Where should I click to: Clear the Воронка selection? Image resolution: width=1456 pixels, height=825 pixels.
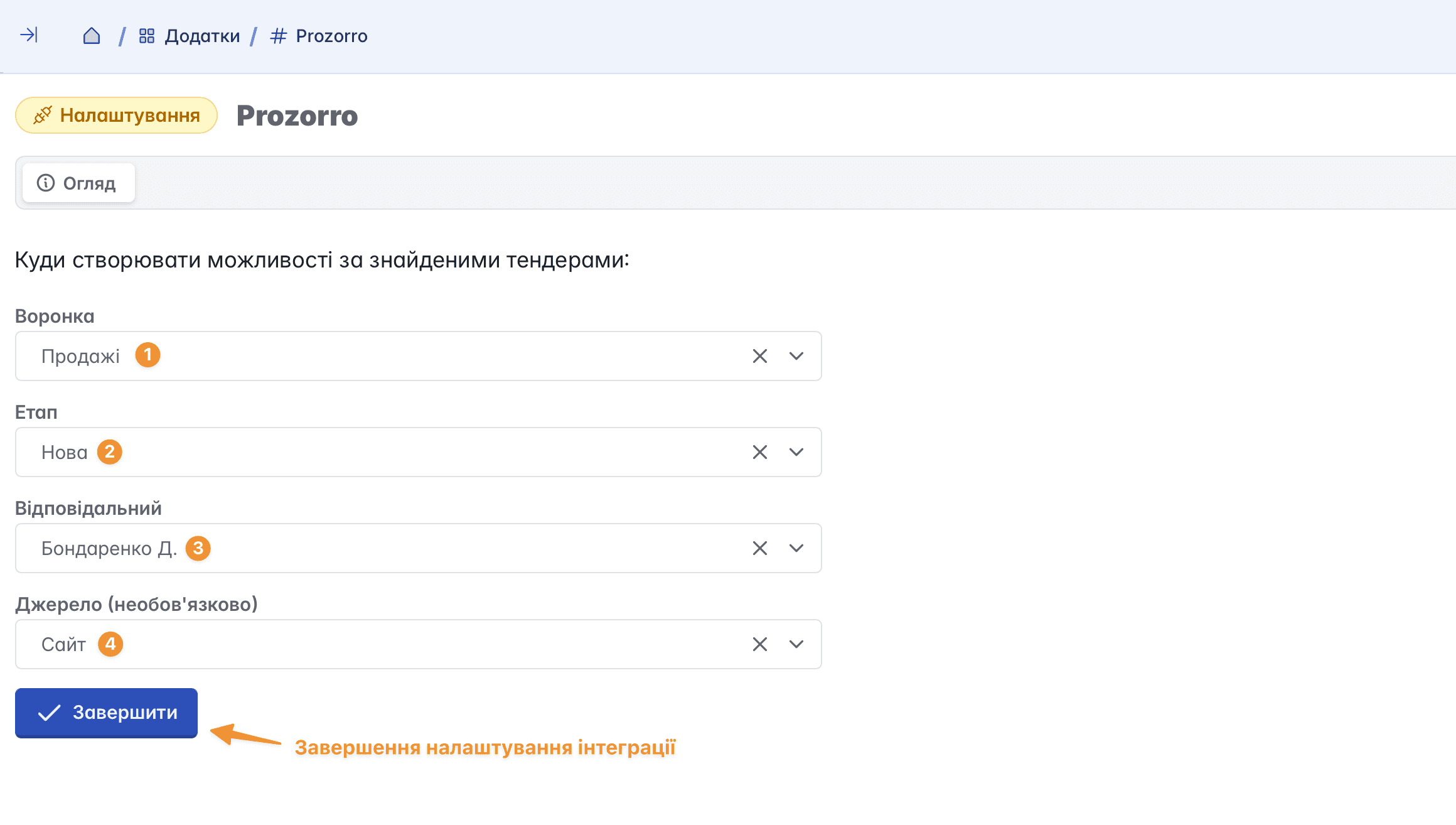[x=760, y=356]
